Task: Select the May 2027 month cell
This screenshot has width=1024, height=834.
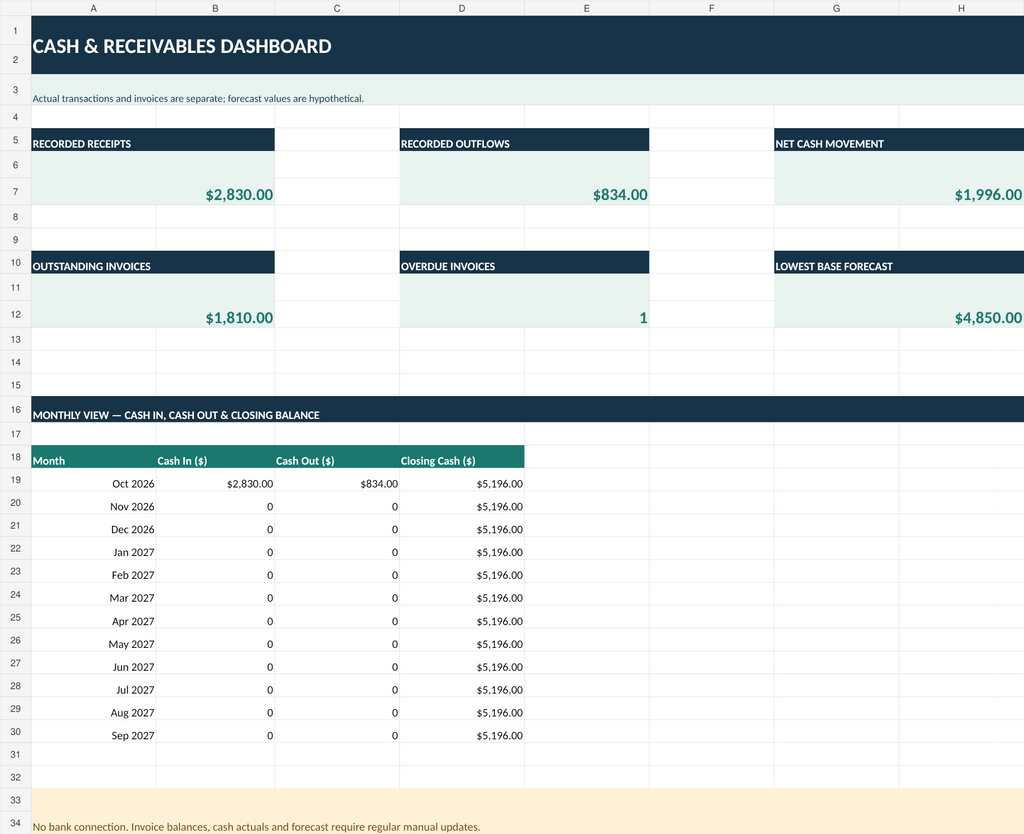Action: pyautogui.click(x=93, y=640)
